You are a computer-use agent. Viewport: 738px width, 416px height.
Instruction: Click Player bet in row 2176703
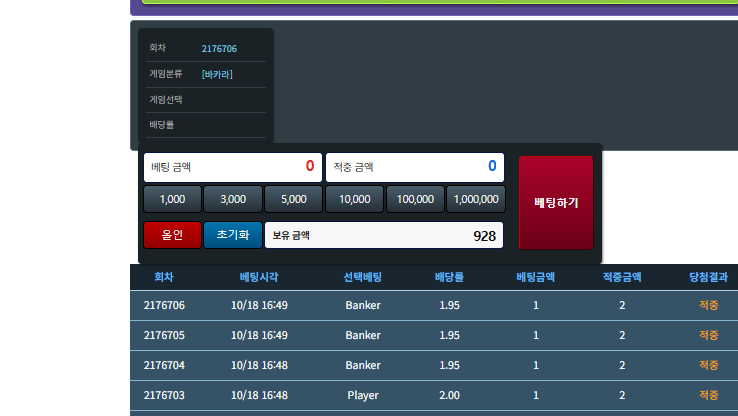tap(363, 395)
